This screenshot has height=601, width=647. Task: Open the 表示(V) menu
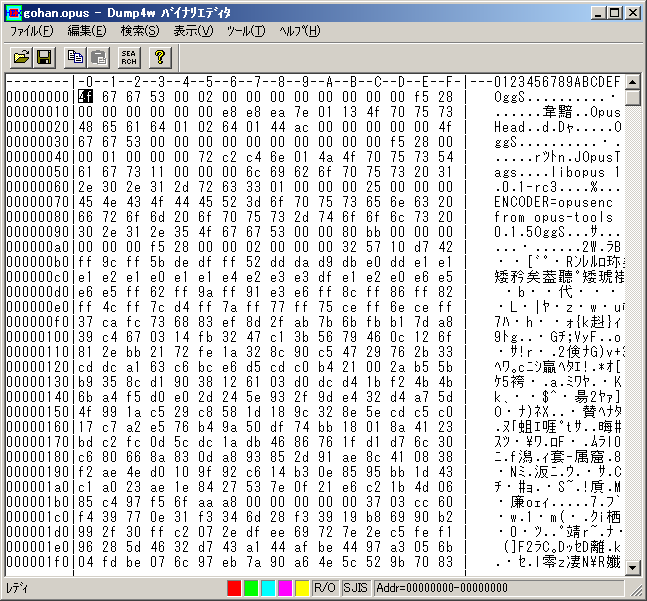pyautogui.click(x=193, y=31)
